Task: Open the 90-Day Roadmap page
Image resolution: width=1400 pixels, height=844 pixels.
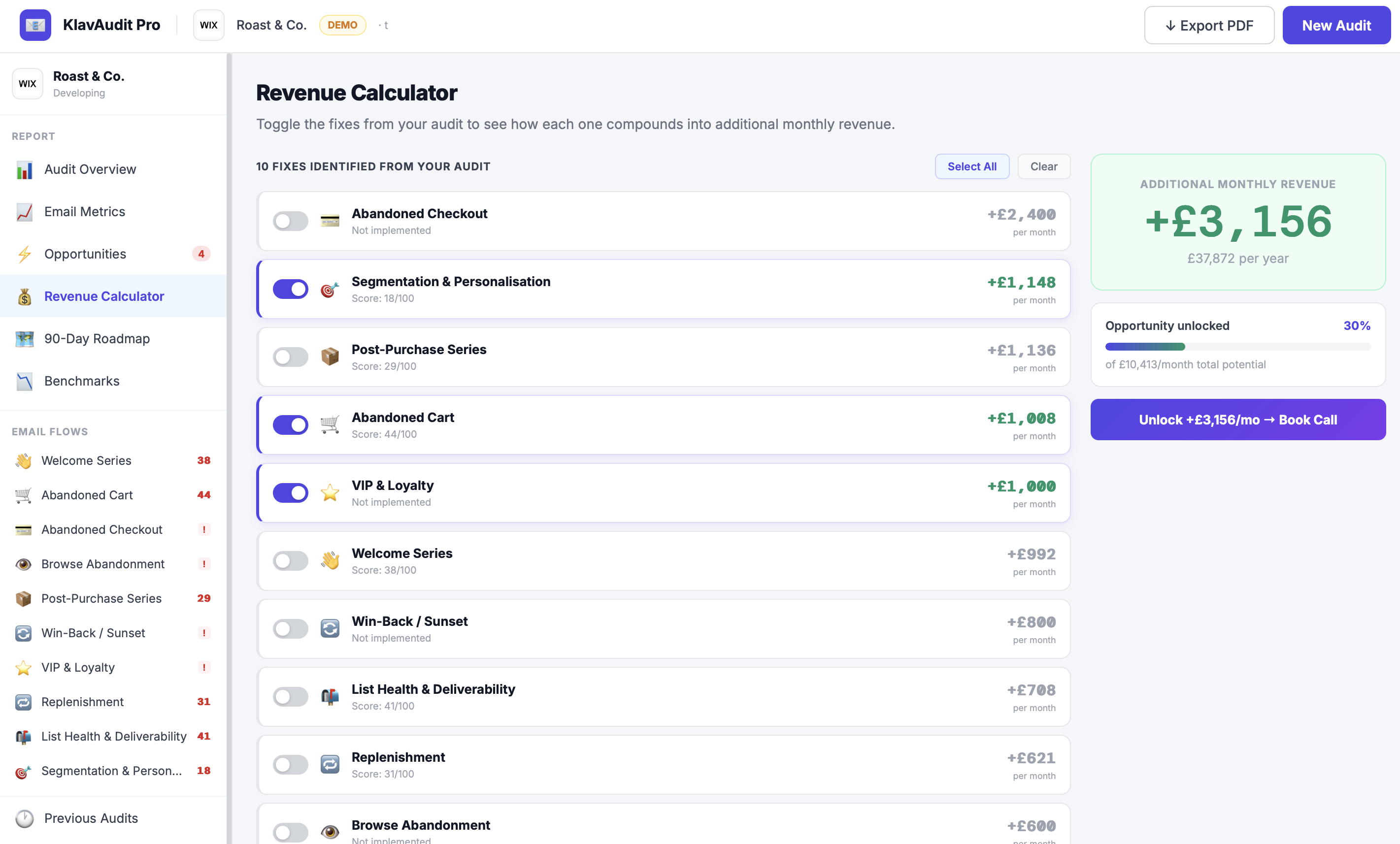Action: tap(113, 339)
